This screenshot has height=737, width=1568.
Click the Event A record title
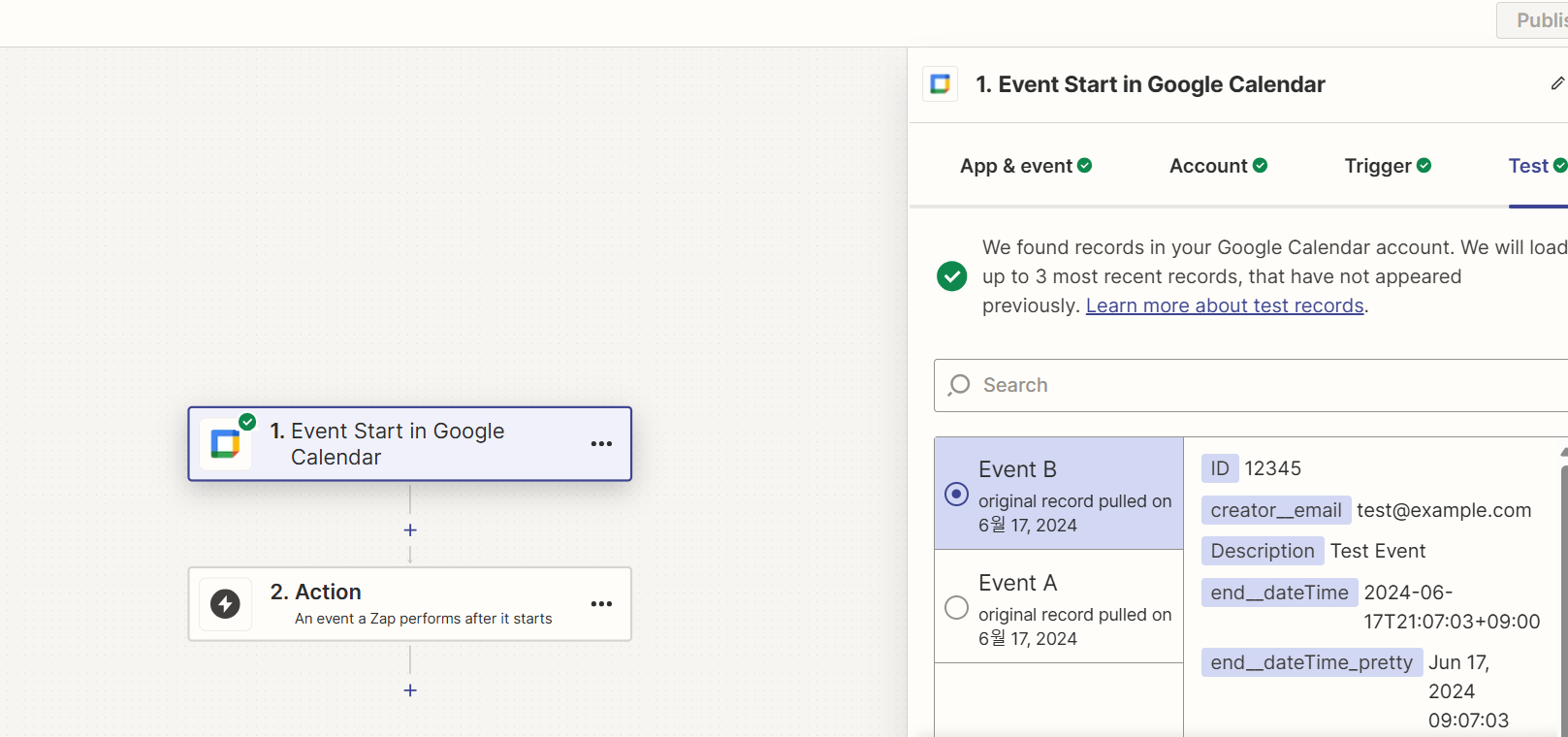1017,583
